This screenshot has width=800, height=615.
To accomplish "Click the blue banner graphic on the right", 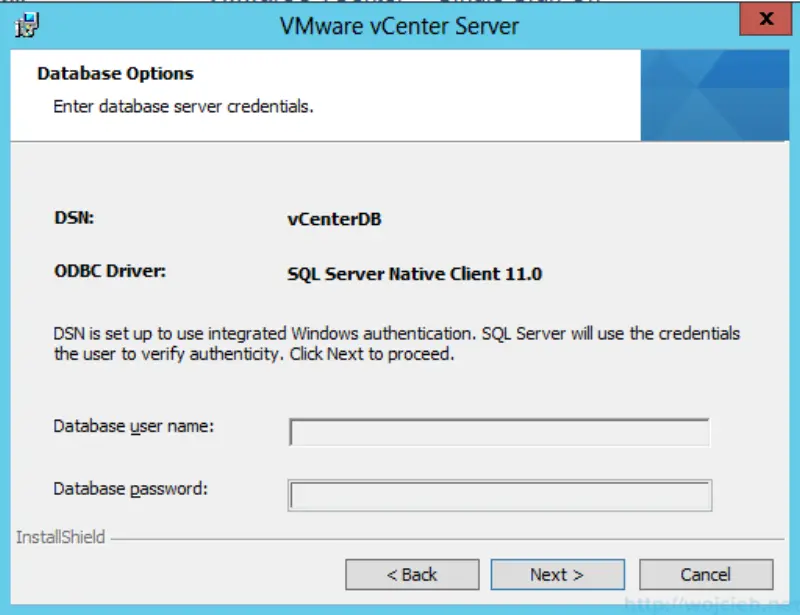I will [713, 95].
